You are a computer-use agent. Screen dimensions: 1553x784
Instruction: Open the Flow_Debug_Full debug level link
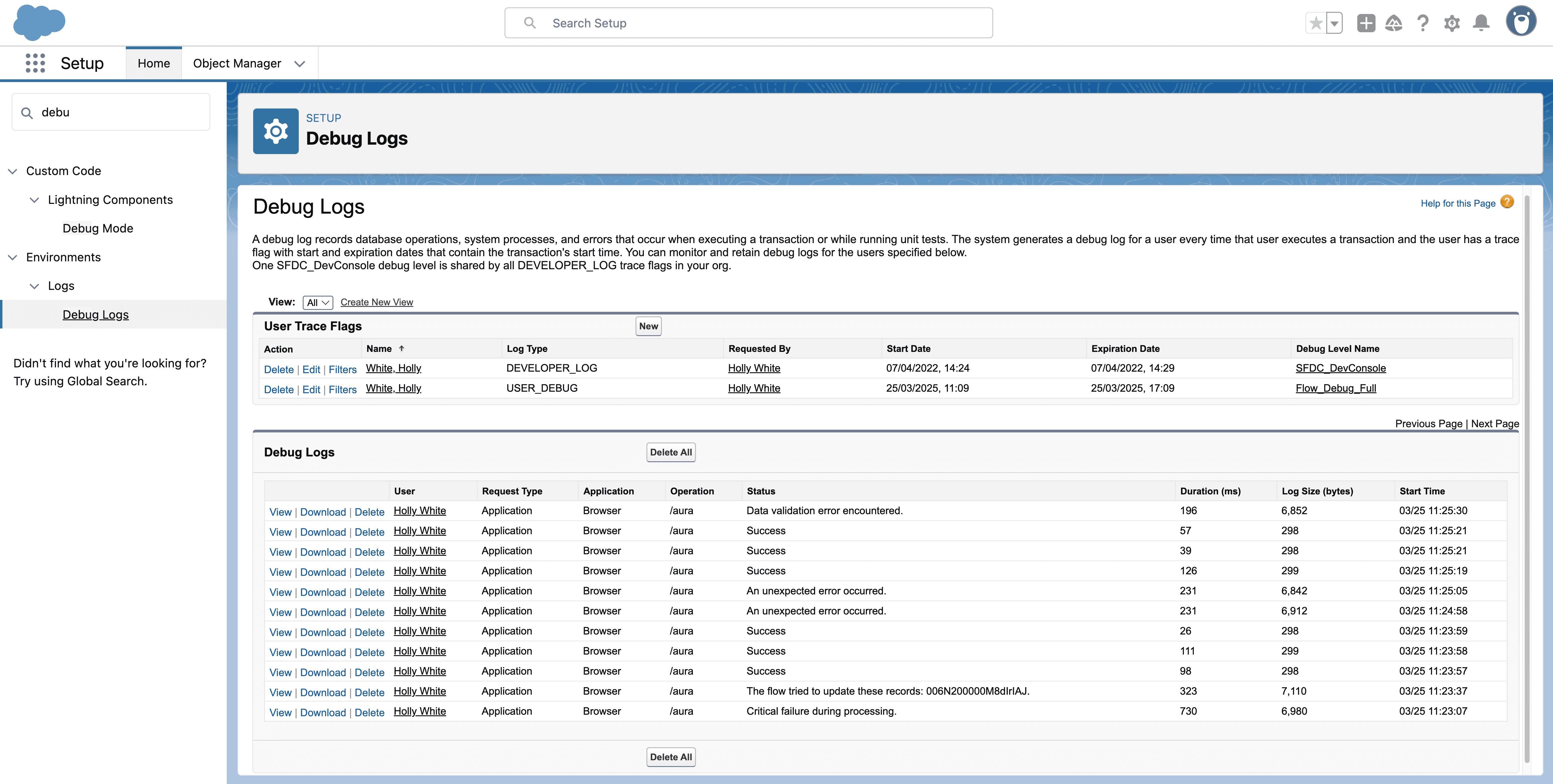1335,388
